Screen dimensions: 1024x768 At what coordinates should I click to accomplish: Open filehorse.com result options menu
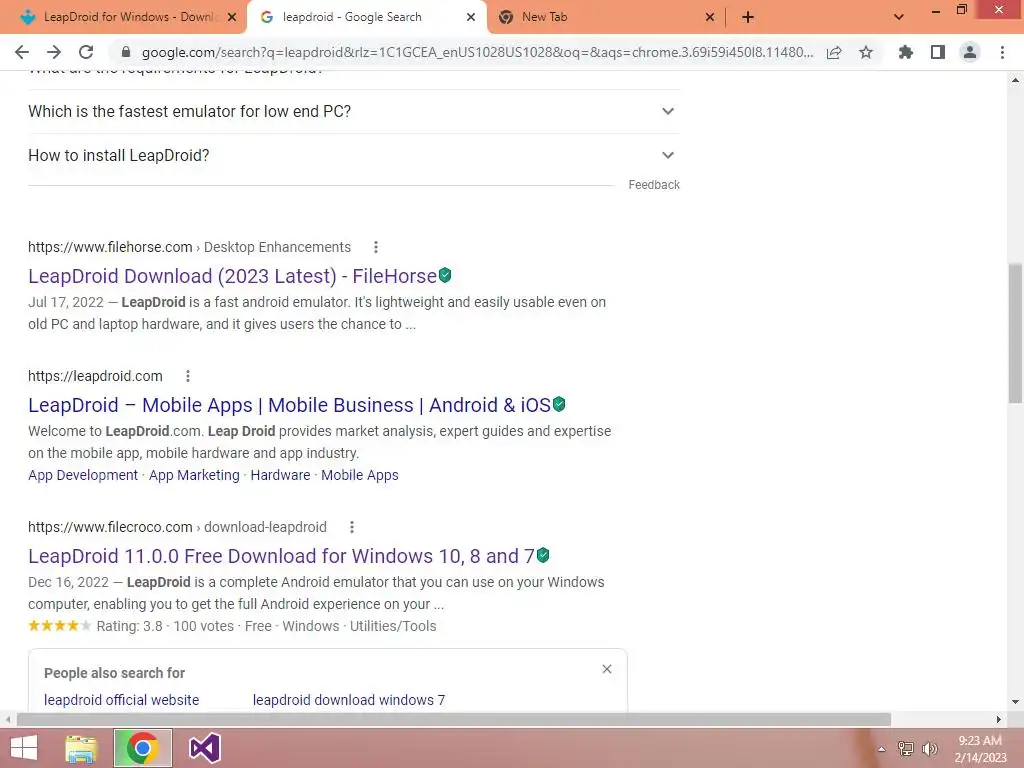point(376,247)
